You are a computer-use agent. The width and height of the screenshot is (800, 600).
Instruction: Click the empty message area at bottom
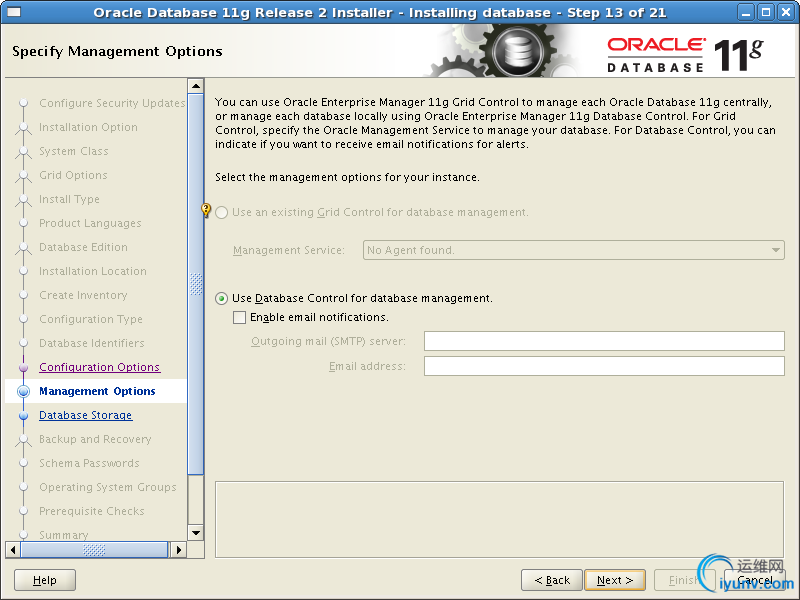(499, 519)
